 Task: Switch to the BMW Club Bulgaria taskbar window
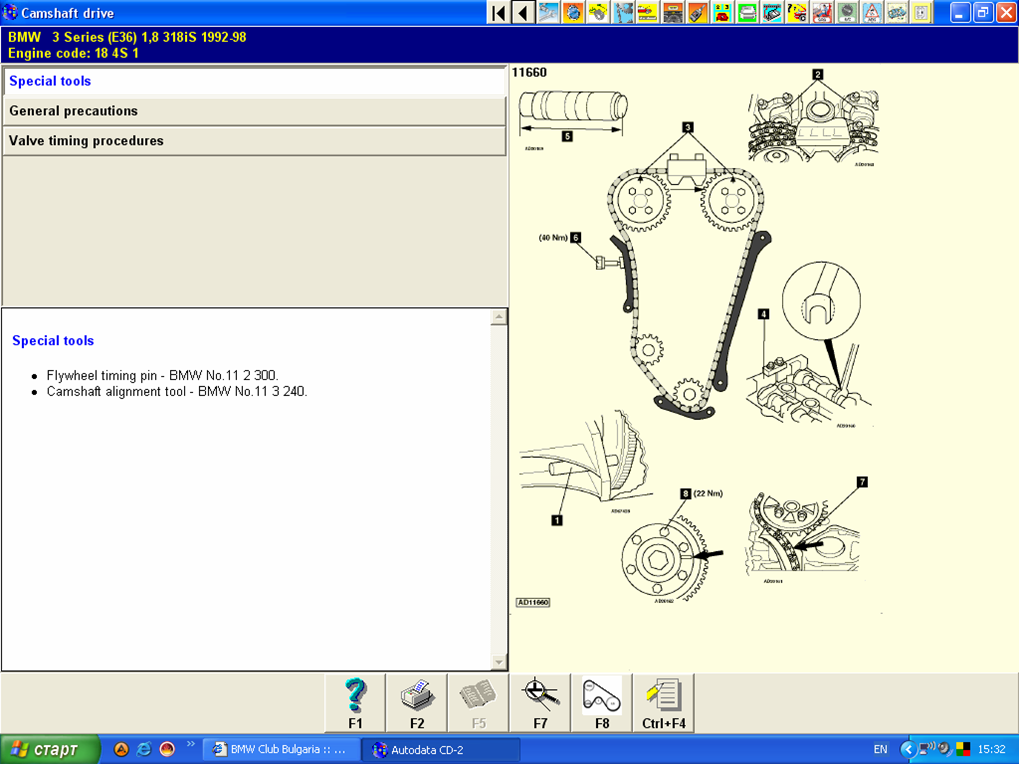pyautogui.click(x=281, y=750)
